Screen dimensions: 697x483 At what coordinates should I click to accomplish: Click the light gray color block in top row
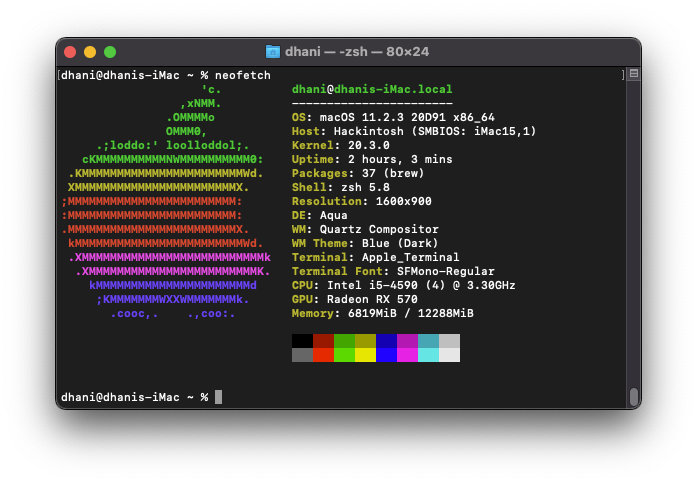[449, 341]
